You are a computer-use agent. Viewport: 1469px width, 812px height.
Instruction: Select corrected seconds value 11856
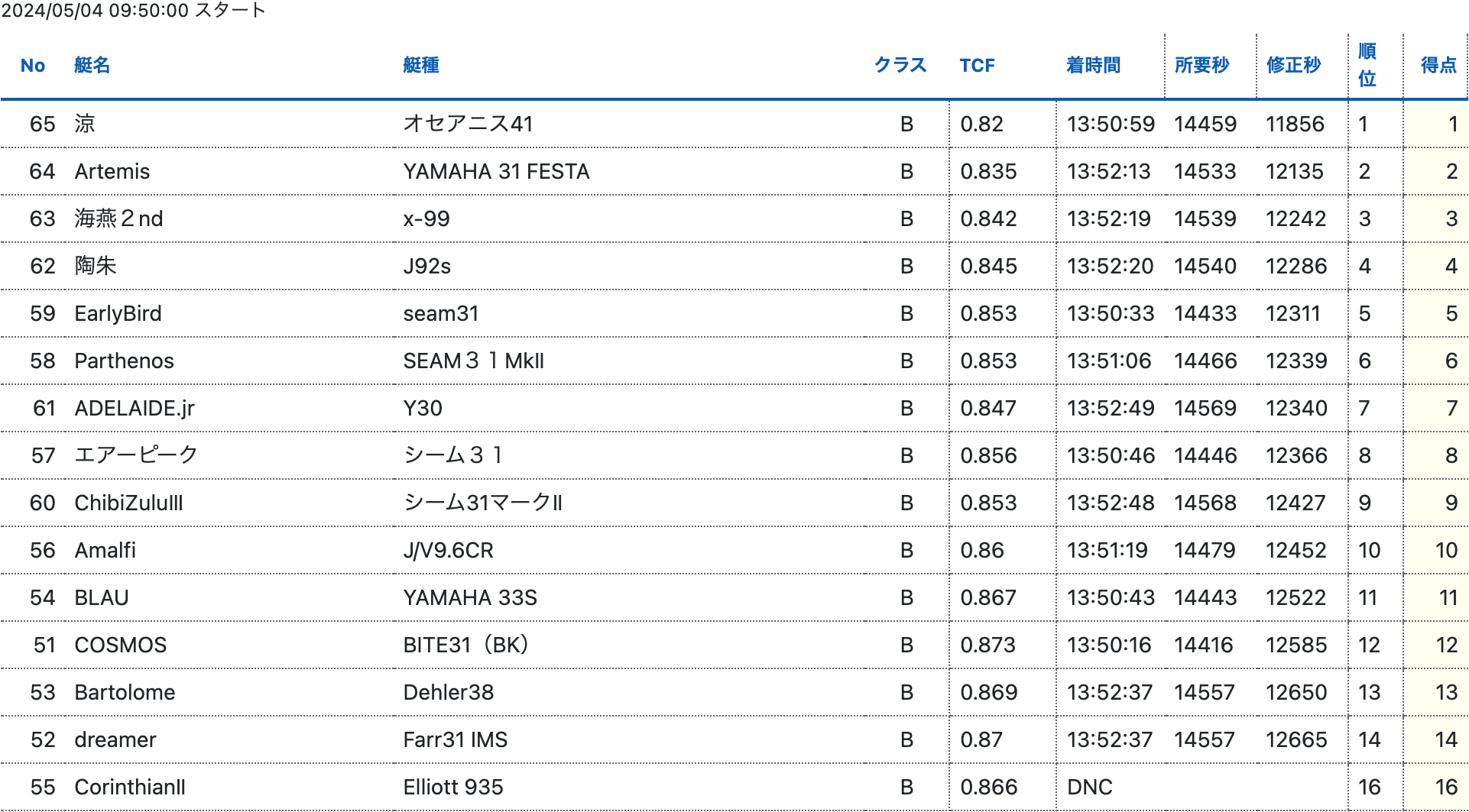(x=1294, y=125)
